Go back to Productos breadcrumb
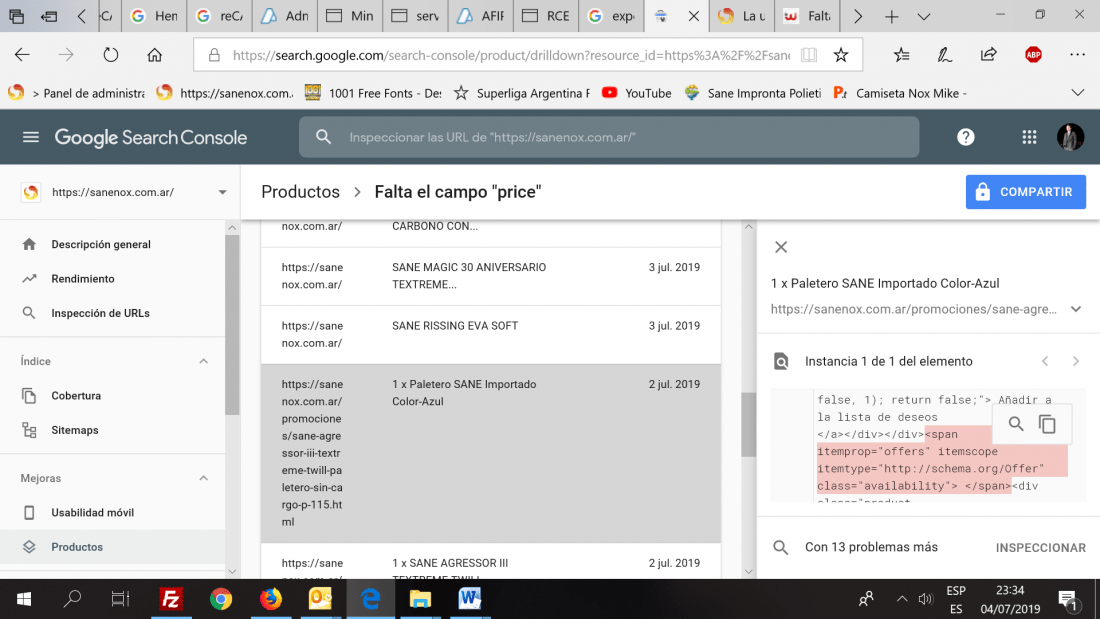Screen dimensions: 1100x619 click(x=300, y=192)
